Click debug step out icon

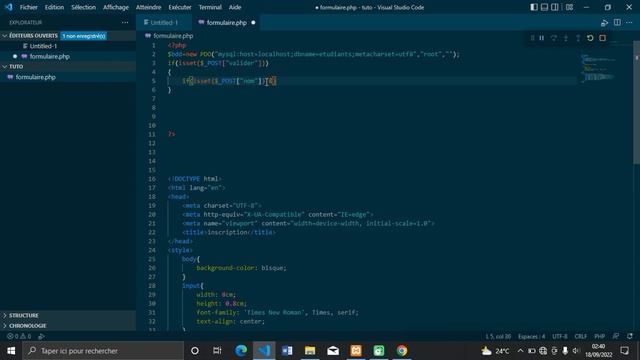[x=578, y=38]
